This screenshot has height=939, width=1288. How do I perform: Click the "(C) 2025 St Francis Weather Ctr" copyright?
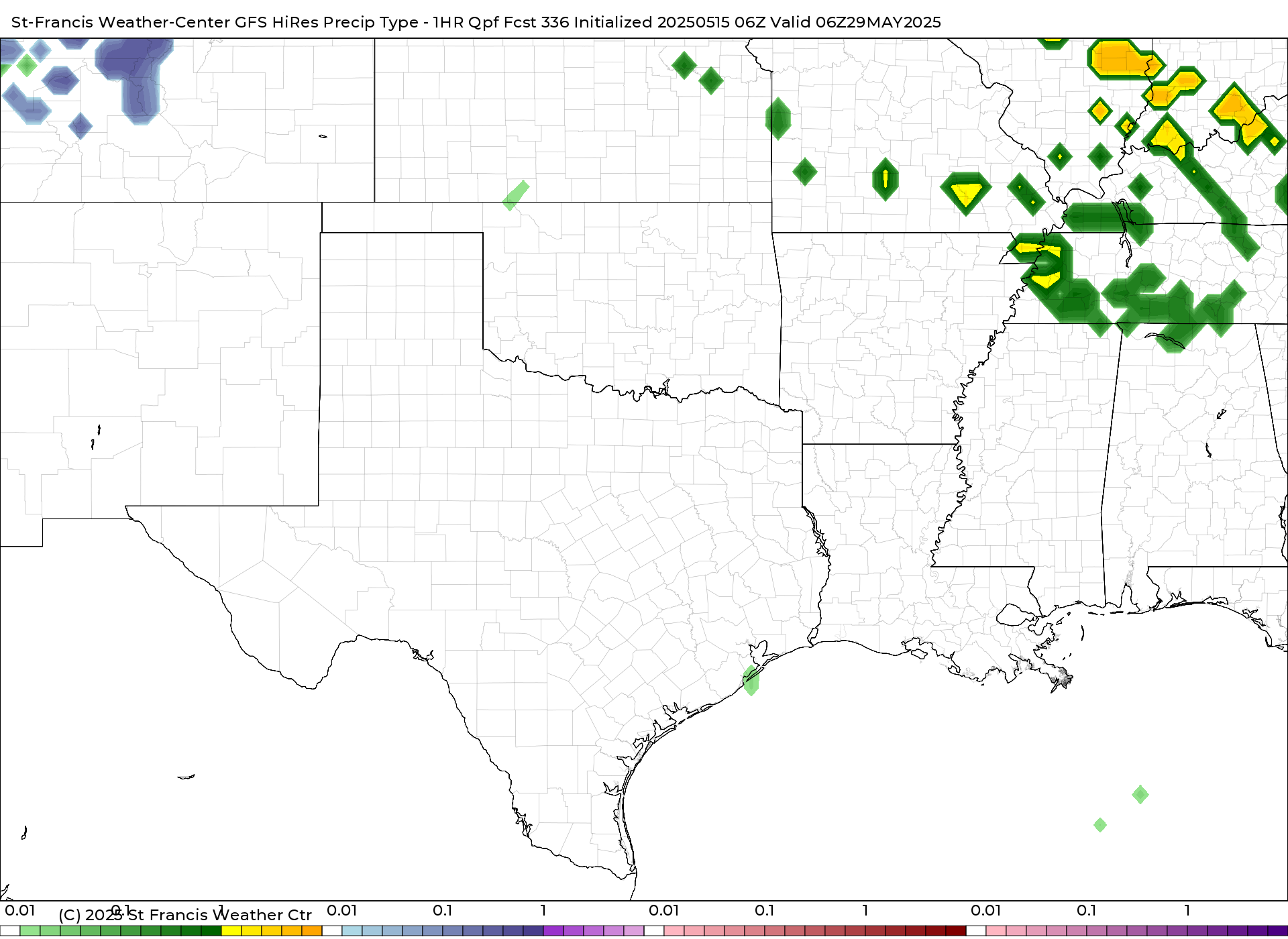tap(185, 915)
